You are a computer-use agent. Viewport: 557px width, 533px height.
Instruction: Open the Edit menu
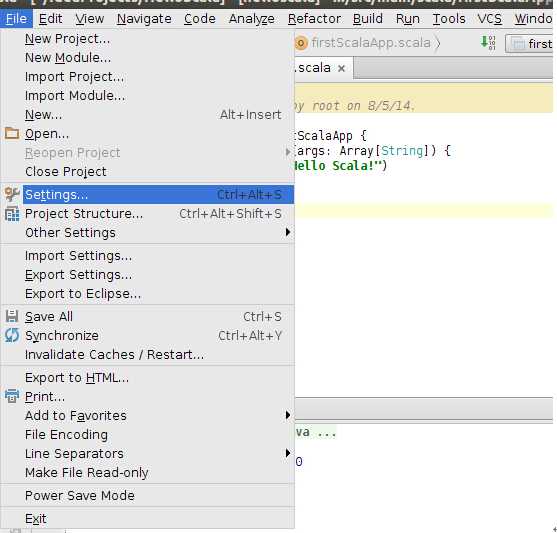(50, 18)
